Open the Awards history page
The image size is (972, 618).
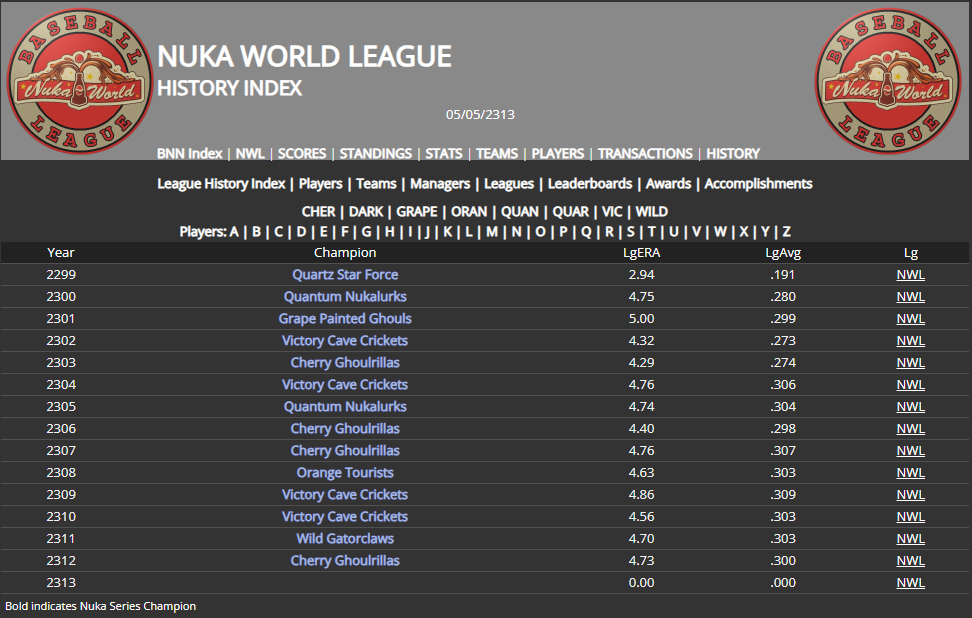click(668, 184)
